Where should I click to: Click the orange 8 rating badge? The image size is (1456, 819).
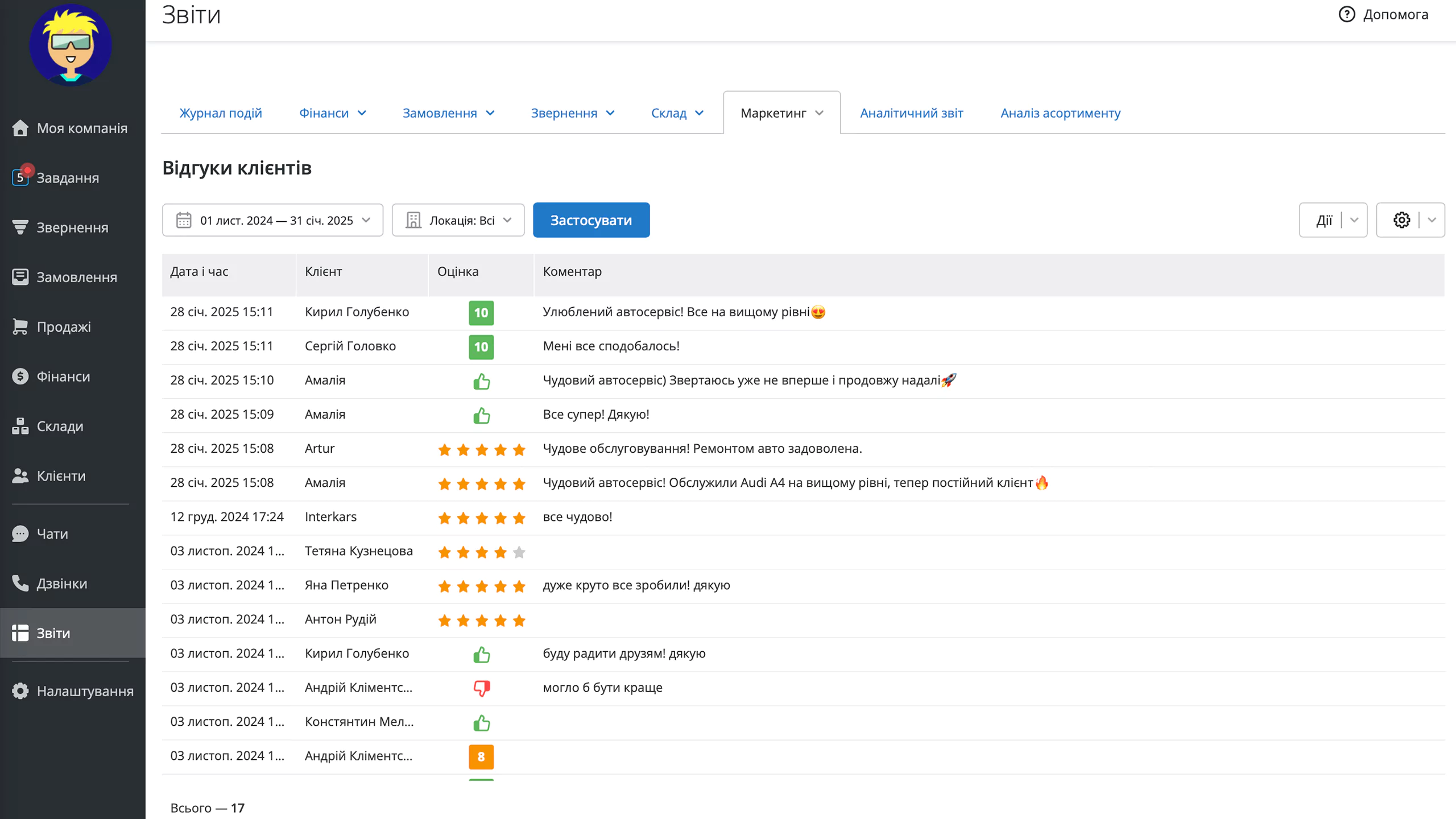(481, 756)
